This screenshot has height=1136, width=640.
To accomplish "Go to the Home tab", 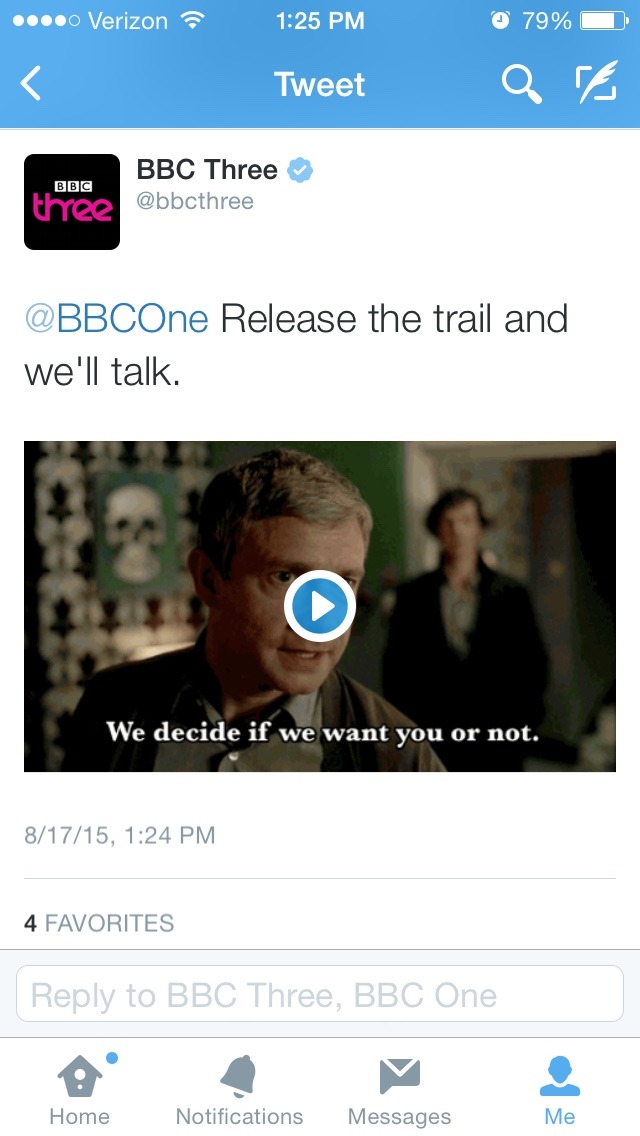I will tap(79, 1090).
